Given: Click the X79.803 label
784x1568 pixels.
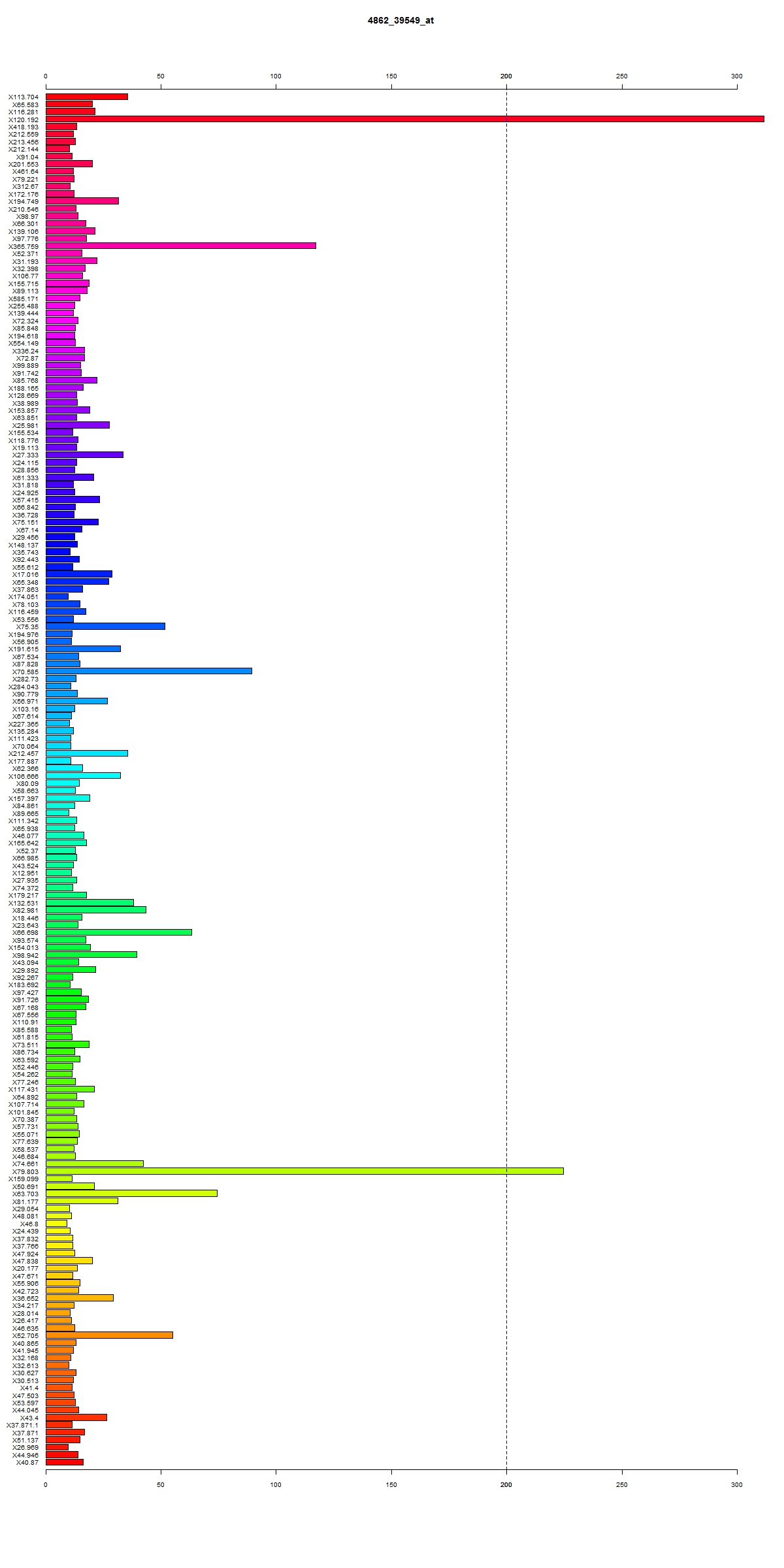Looking at the screenshot, I should [25, 1171].
